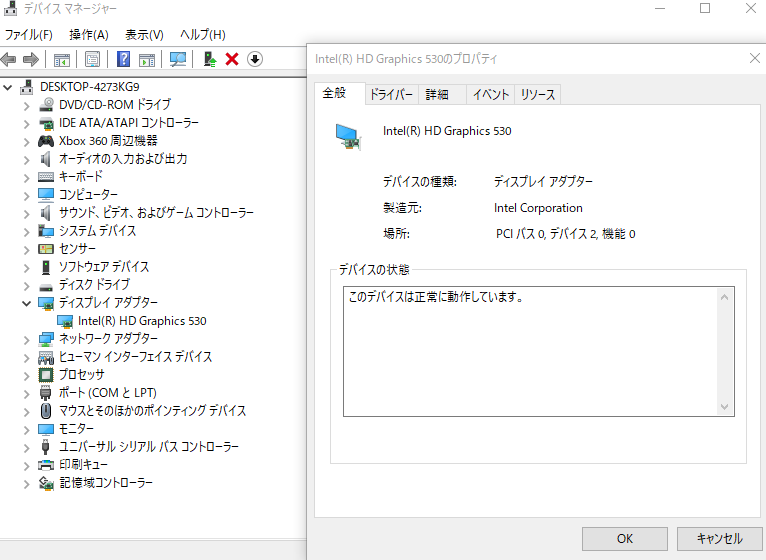
Task: Click the ユニバーサル シリアル バス USB icon
Action: tap(45, 447)
